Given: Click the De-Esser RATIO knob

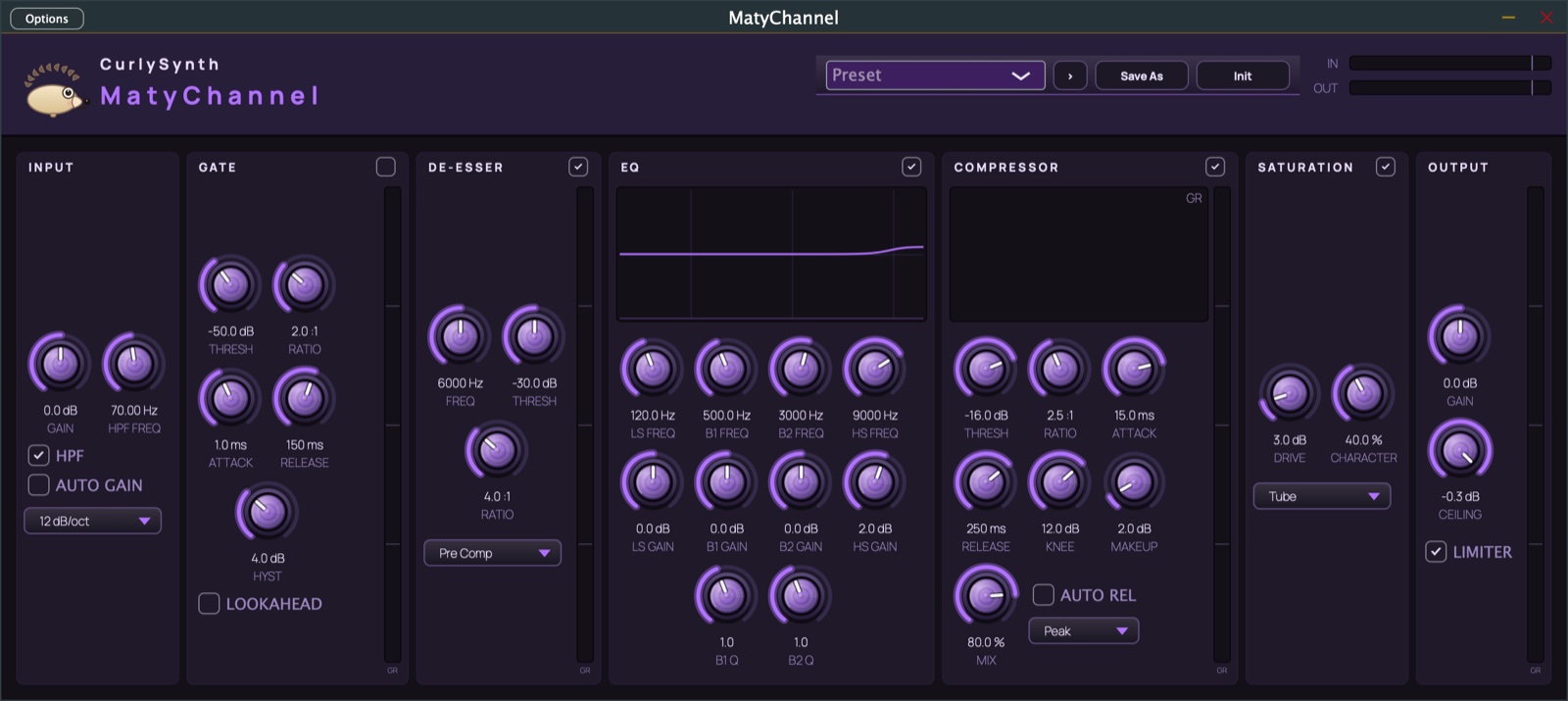Looking at the screenshot, I should coord(497,450).
